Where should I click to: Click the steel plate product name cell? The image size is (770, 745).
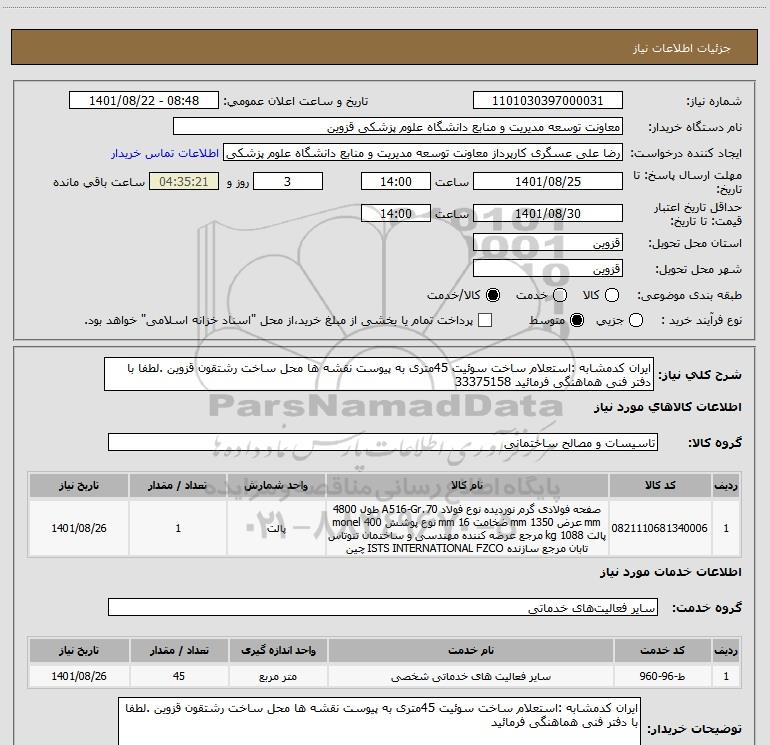pyautogui.click(x=467, y=528)
